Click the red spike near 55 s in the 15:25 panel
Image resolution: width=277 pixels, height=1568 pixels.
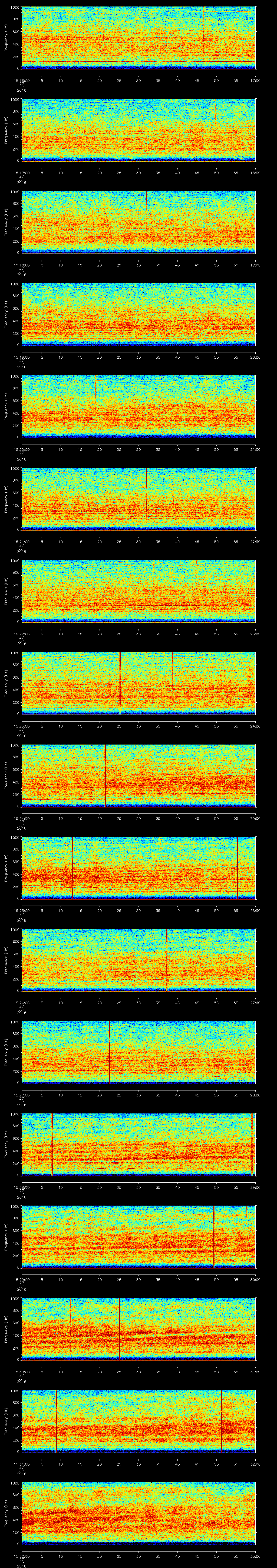[x=238, y=868]
